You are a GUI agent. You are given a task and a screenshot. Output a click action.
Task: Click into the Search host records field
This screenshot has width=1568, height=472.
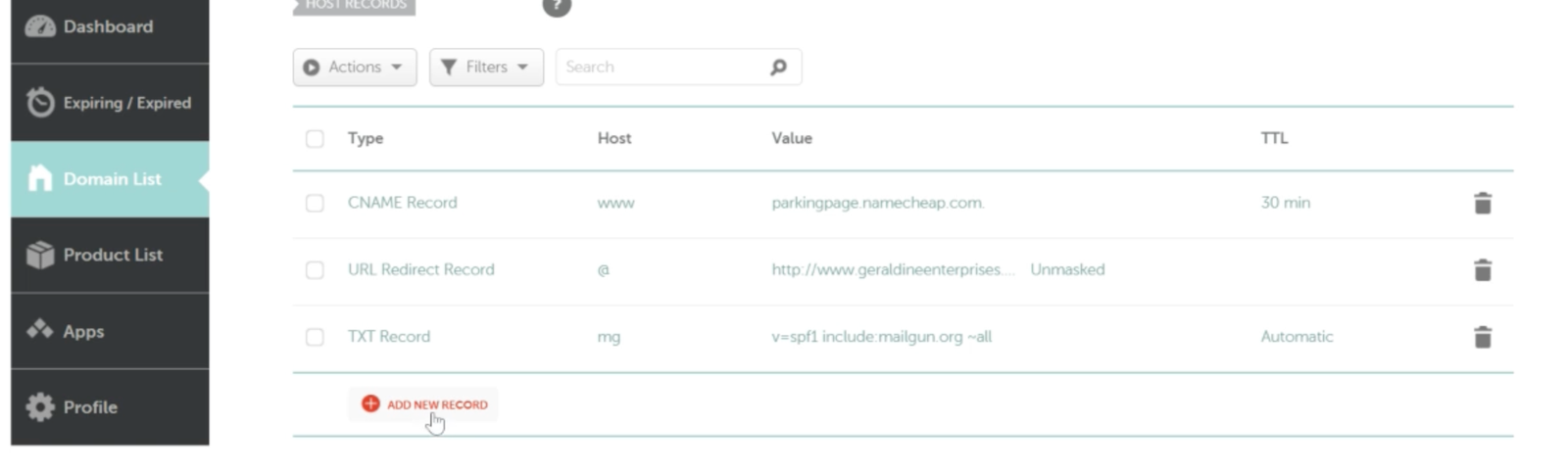661,68
